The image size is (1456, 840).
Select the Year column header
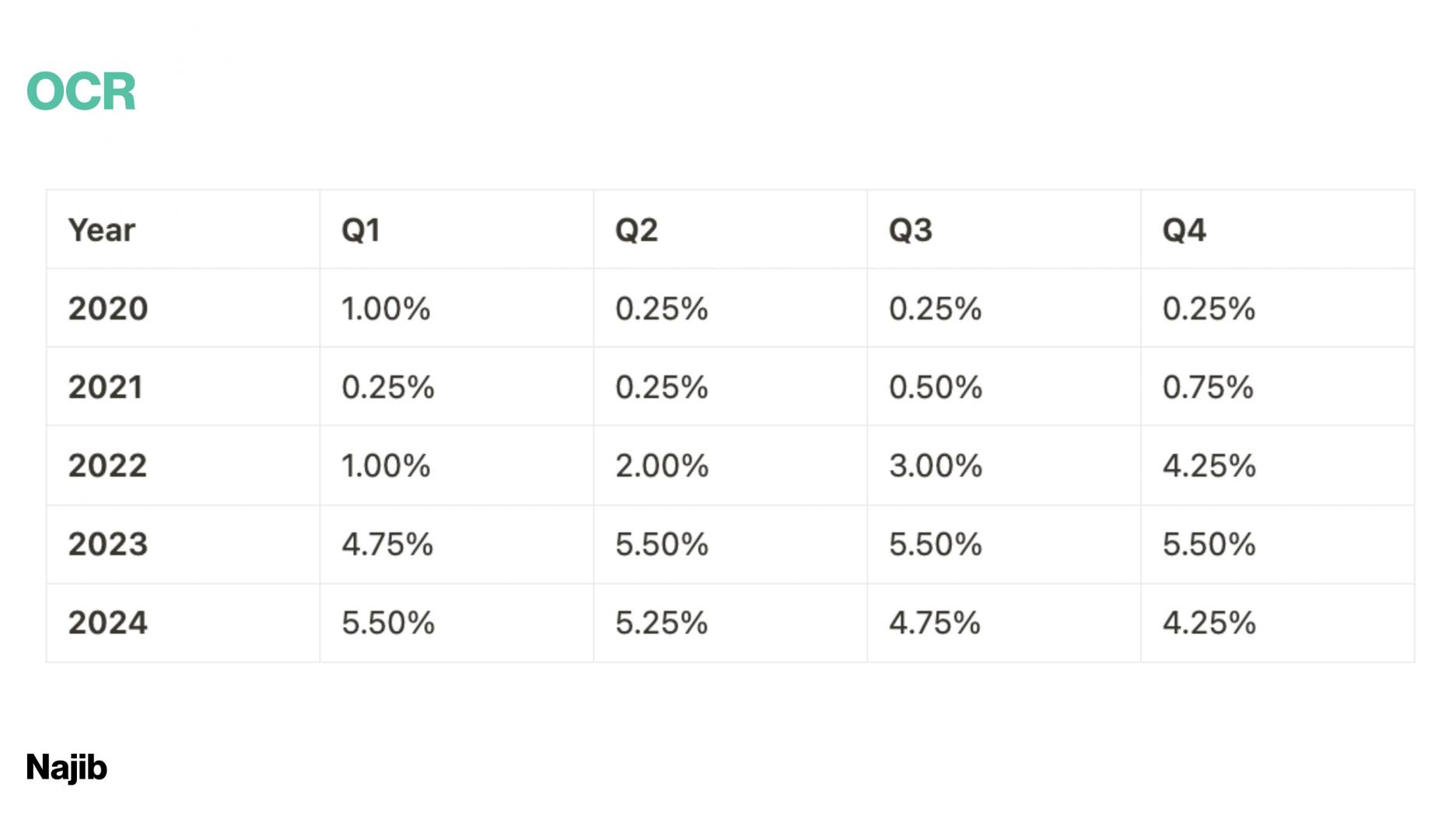click(x=102, y=230)
